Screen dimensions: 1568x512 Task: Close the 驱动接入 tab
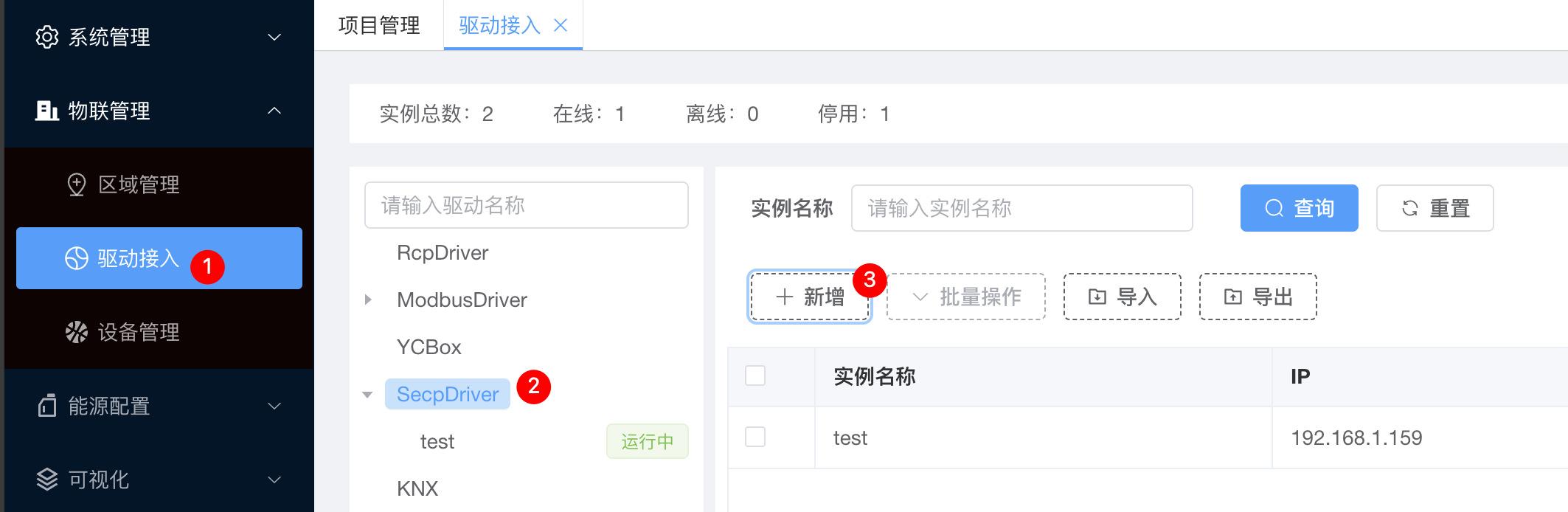pyautogui.click(x=561, y=25)
